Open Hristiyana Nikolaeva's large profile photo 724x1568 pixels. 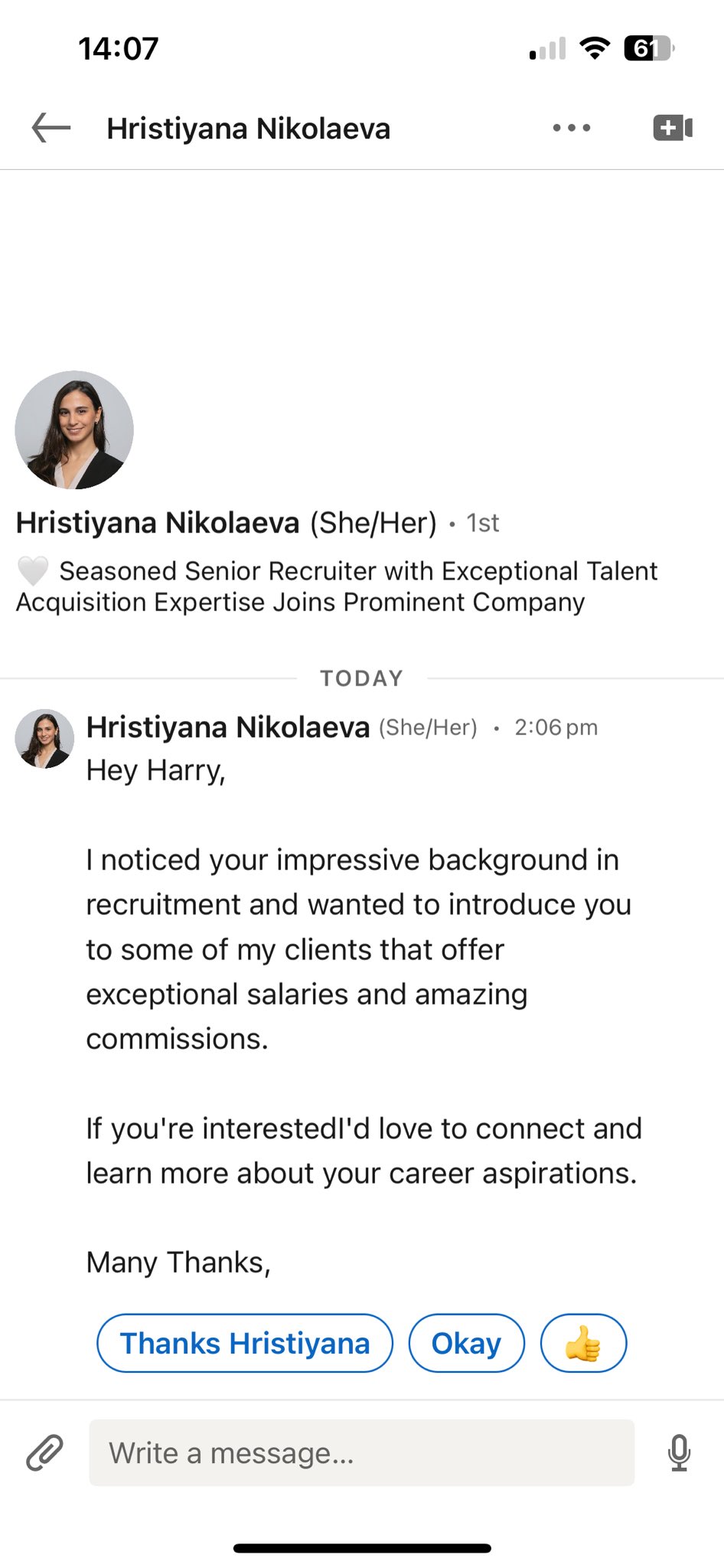coord(74,430)
